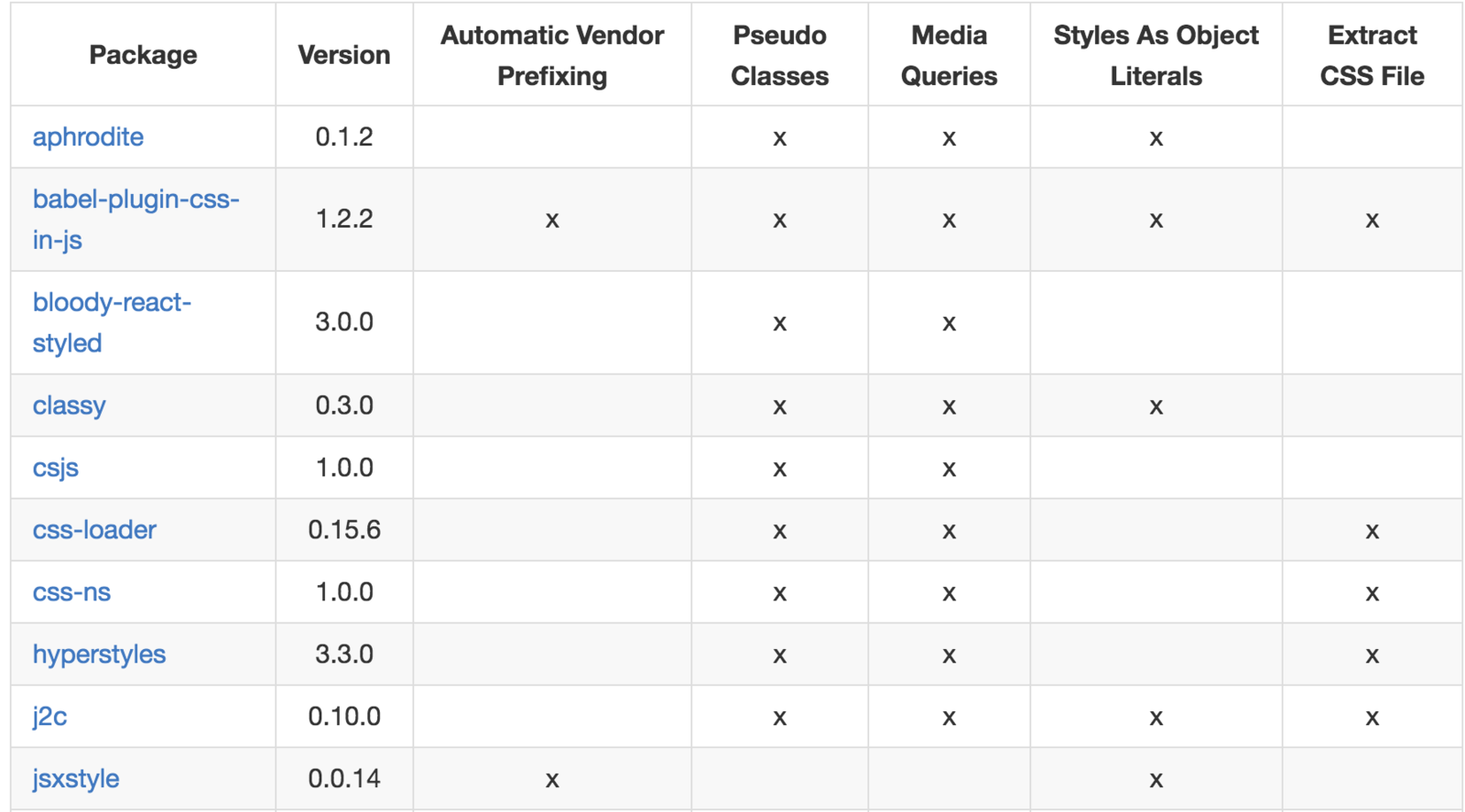Click the Extract CSS File header
Screen dimensions: 1465x812
(x=1372, y=55)
